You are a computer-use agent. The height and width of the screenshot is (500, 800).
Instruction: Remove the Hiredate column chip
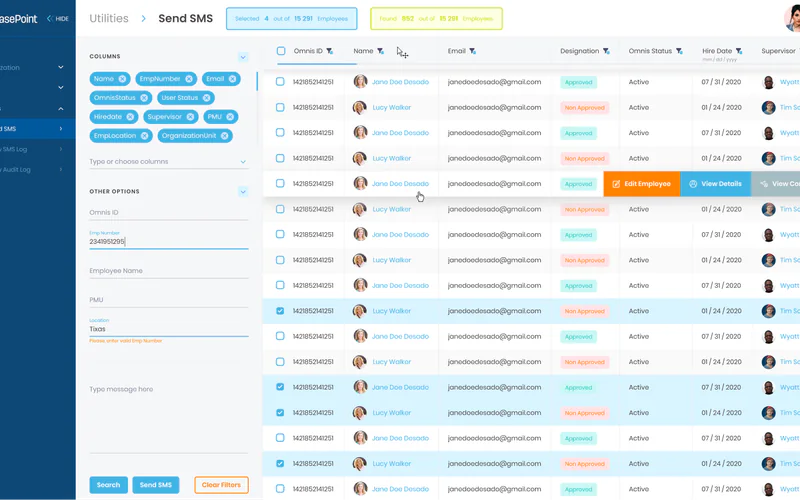tap(130, 117)
